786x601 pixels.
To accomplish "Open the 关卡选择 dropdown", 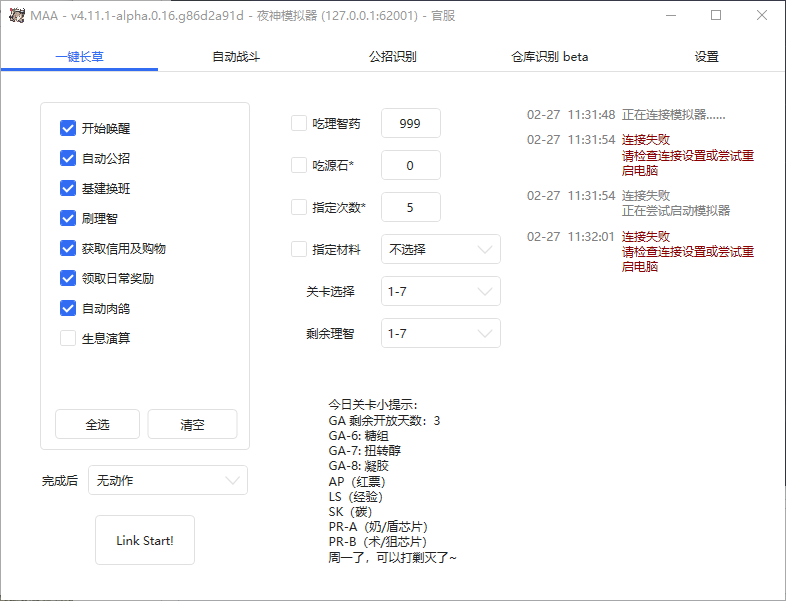I will point(441,291).
